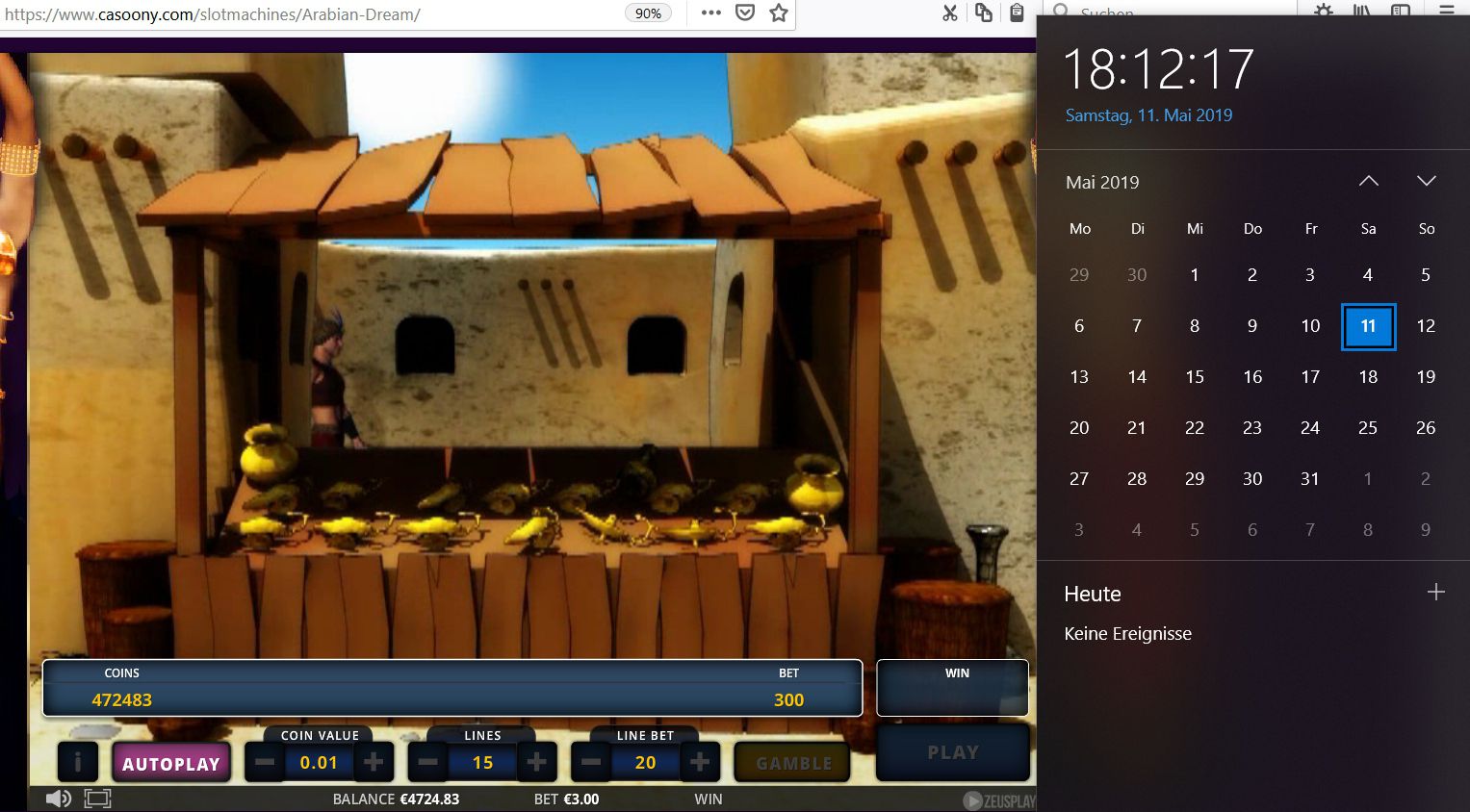
Task: Click the browser zoom 90% indicator
Action: [648, 13]
